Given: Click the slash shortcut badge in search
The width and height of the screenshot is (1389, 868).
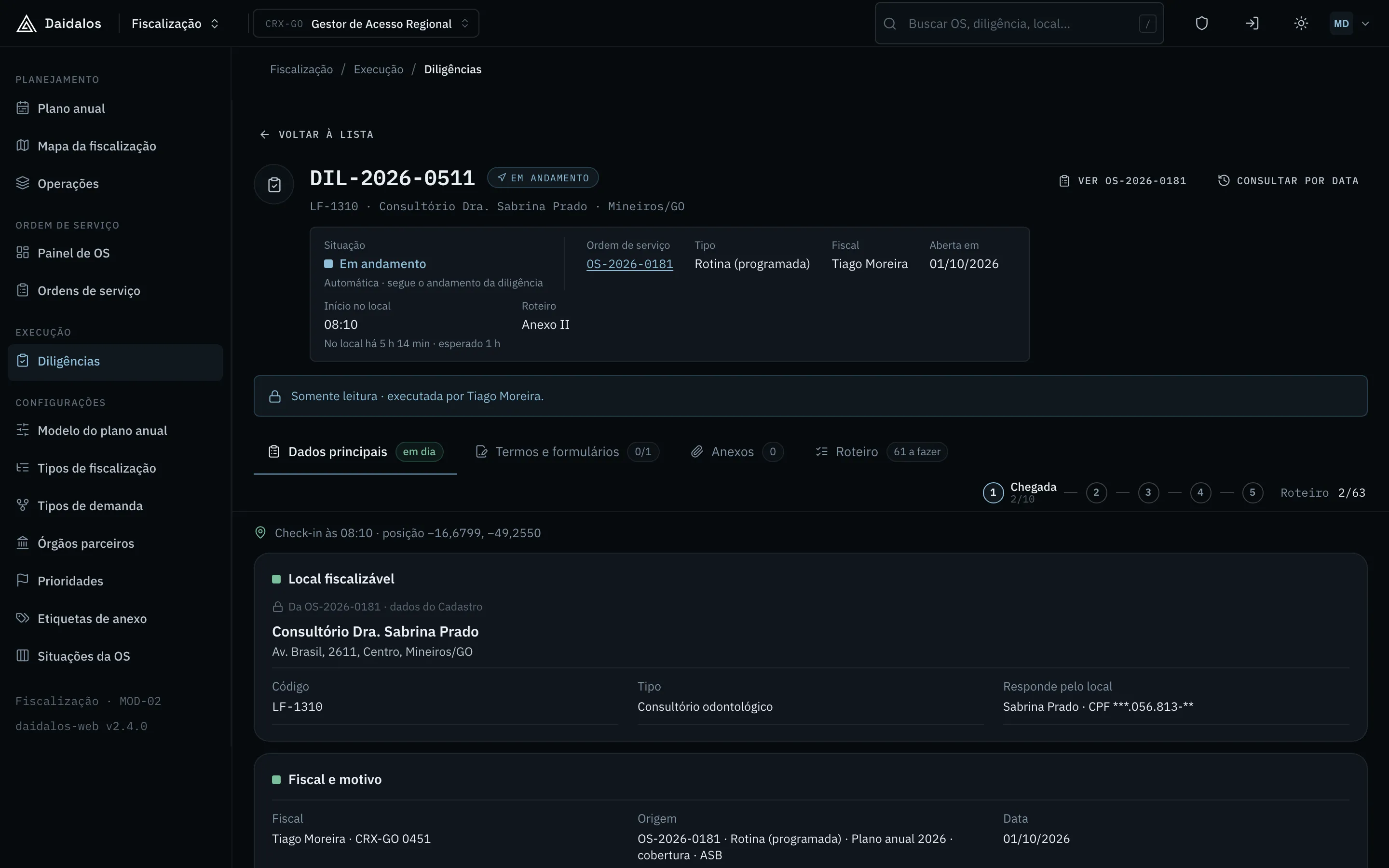Looking at the screenshot, I should (1147, 24).
